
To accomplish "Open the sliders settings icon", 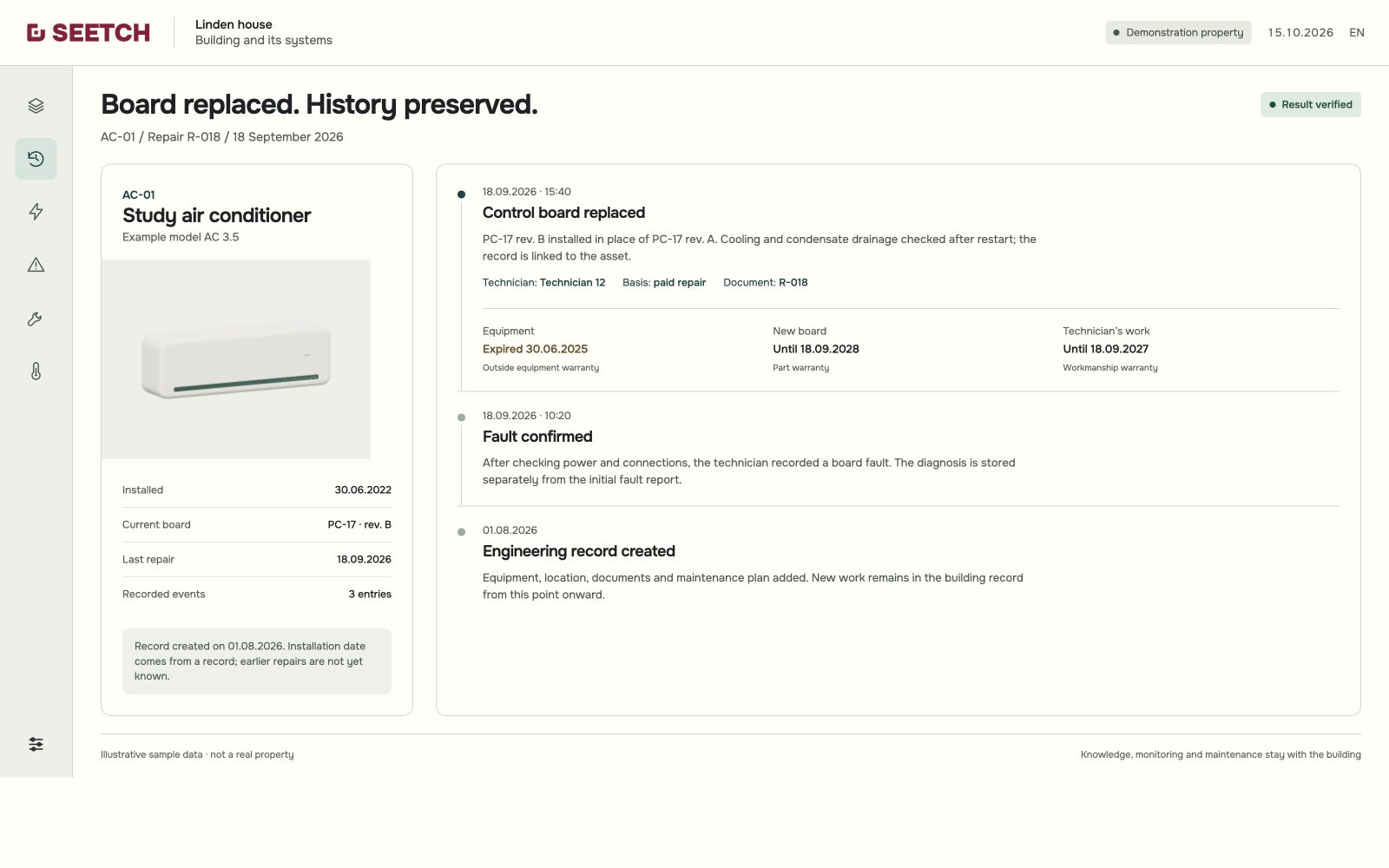I will pos(36,744).
